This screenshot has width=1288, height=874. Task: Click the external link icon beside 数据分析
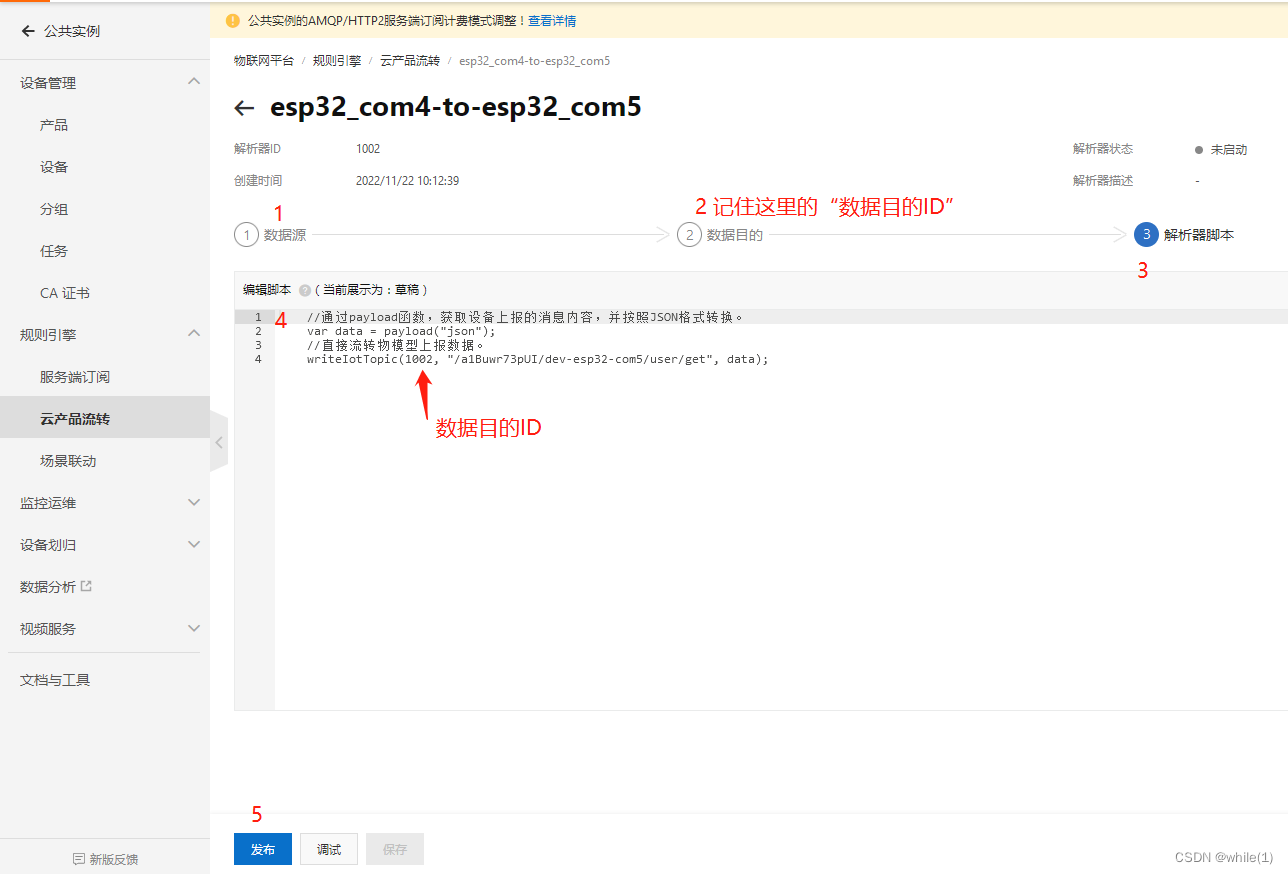point(86,586)
